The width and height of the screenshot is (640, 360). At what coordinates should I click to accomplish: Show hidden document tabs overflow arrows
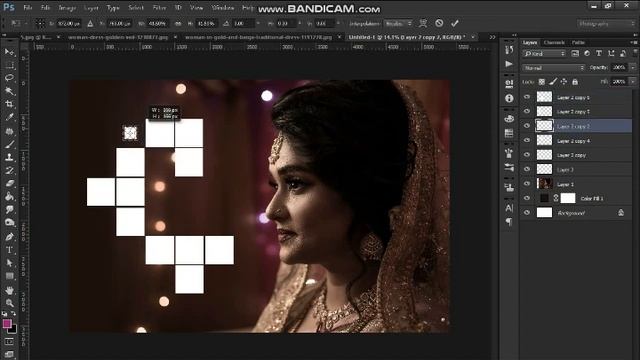[x=492, y=37]
